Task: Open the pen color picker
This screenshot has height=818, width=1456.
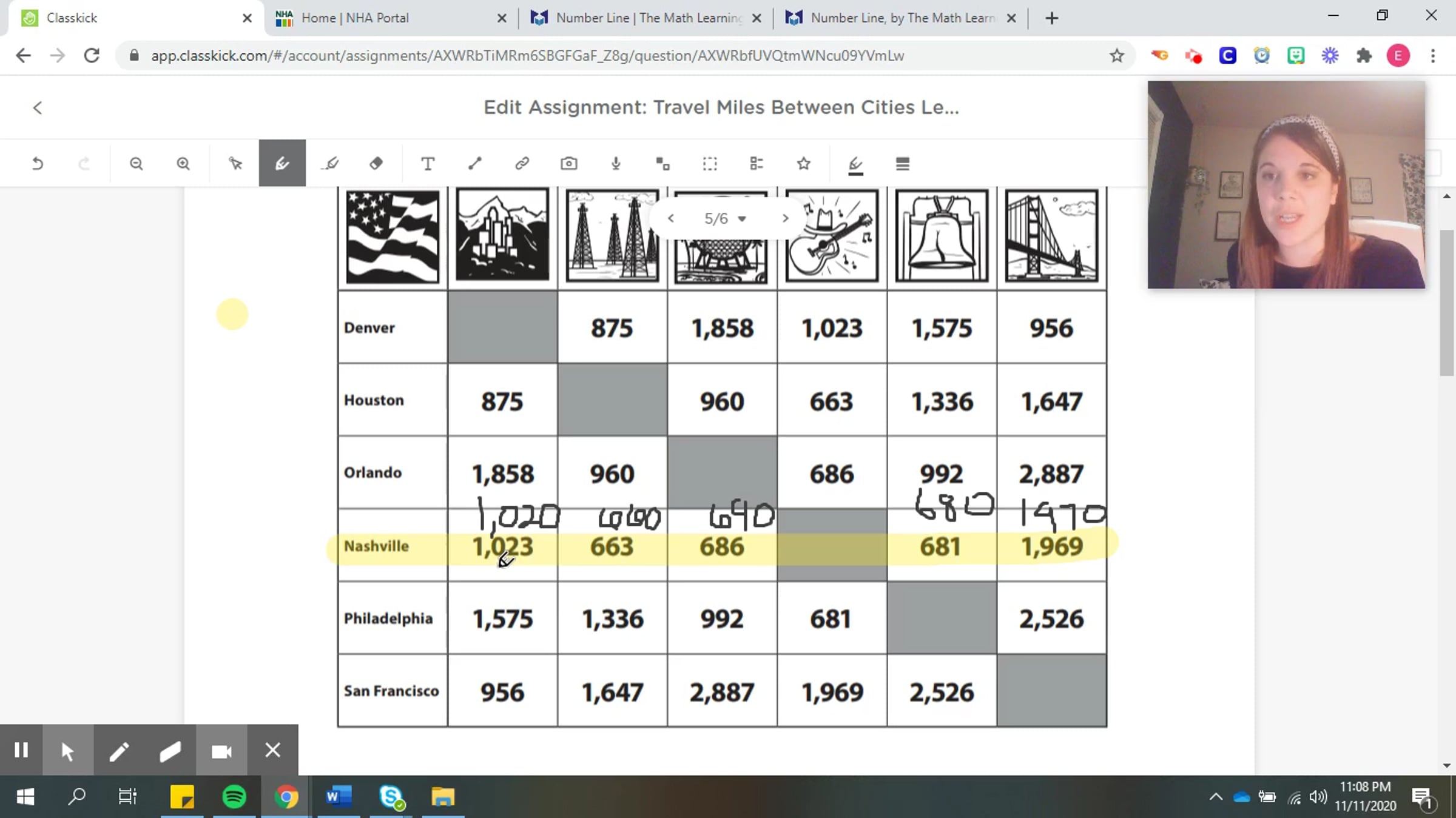Action: tap(855, 164)
